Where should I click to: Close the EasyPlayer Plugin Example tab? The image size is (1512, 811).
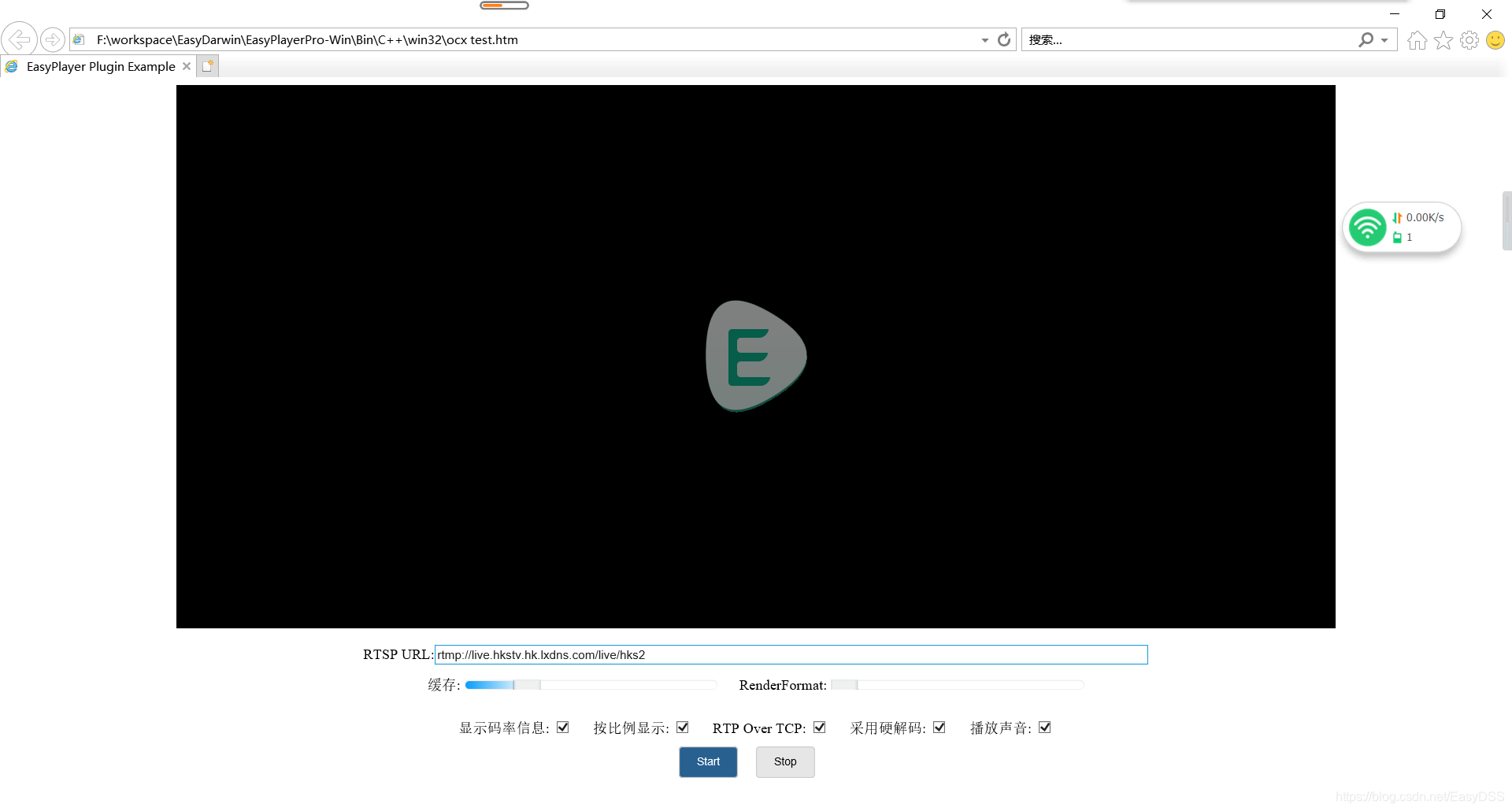pos(187,66)
